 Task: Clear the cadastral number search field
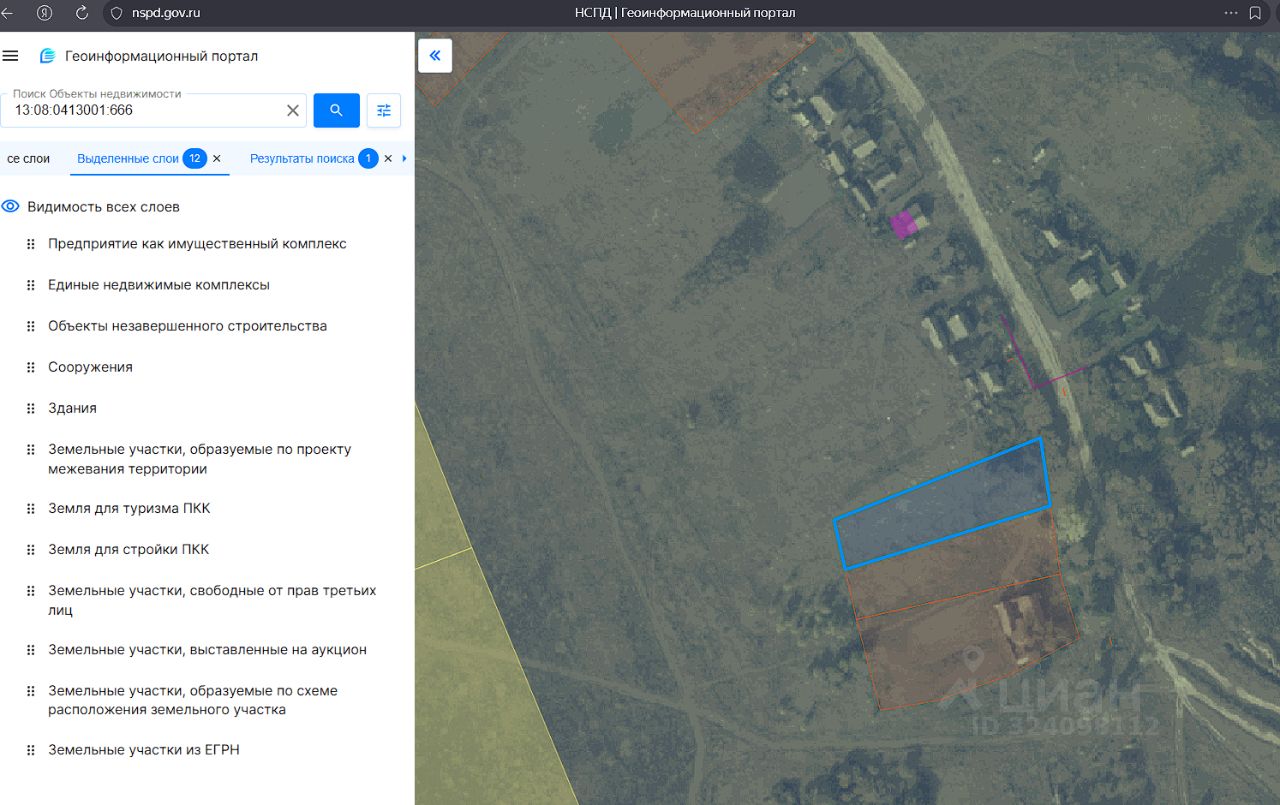pyautogui.click(x=293, y=110)
